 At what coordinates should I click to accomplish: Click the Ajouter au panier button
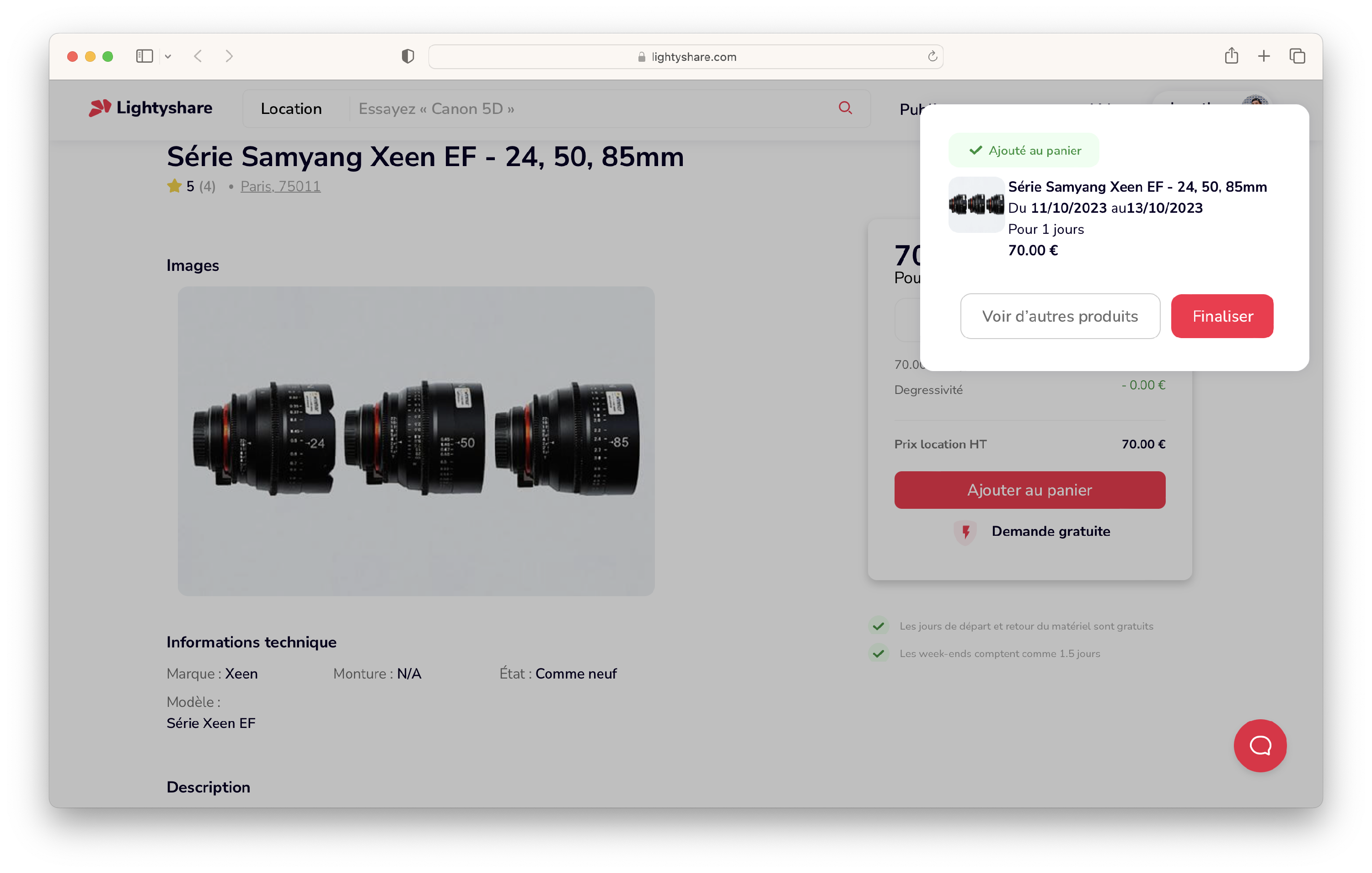(x=1029, y=490)
